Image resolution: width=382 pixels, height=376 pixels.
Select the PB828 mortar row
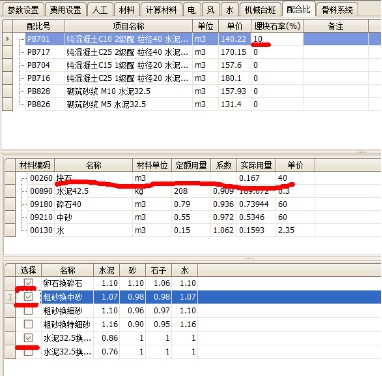click(190, 91)
